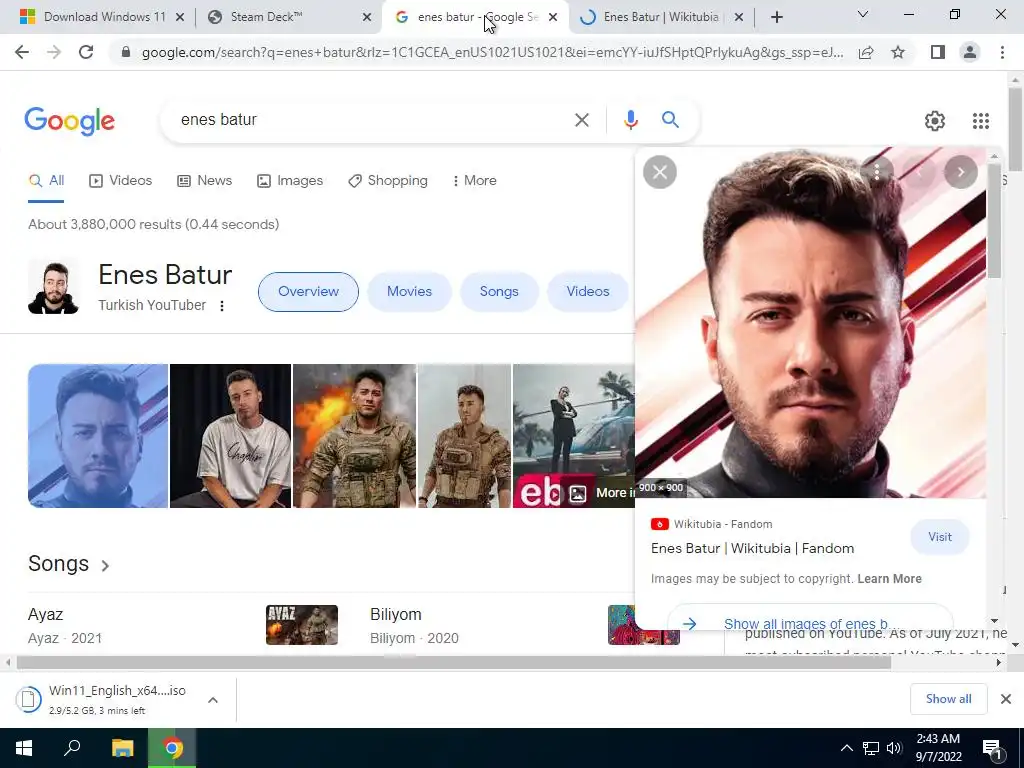Select the Images search filter
Image resolution: width=1024 pixels, height=768 pixels.
290,180
